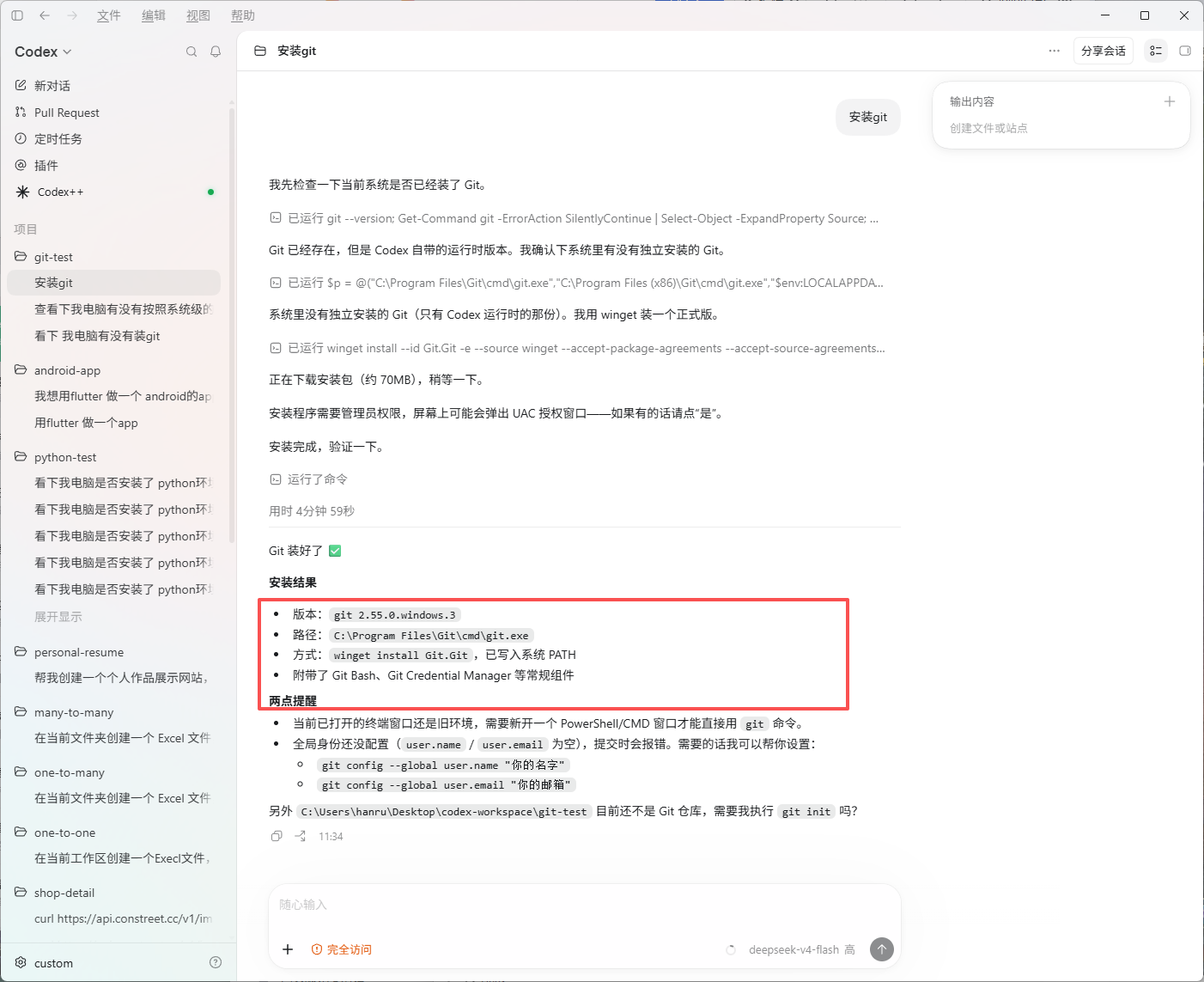Toggle the task list view icon
This screenshot has width=1204, height=982.
(x=1156, y=51)
